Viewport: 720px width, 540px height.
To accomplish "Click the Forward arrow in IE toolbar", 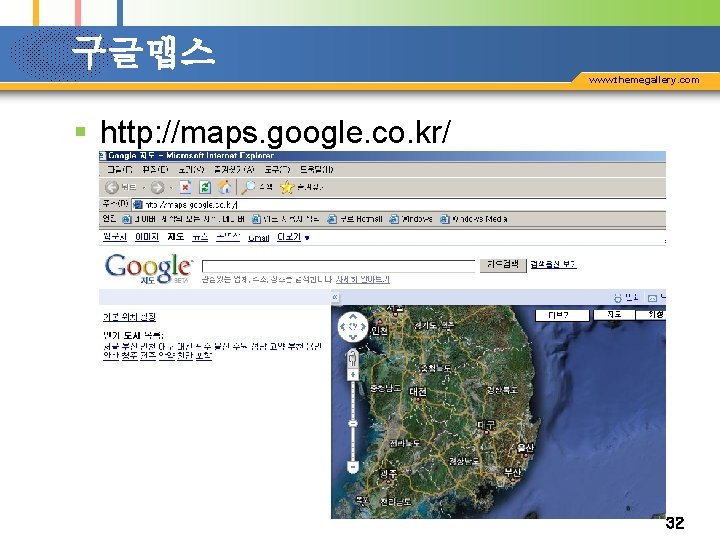I will click(158, 187).
